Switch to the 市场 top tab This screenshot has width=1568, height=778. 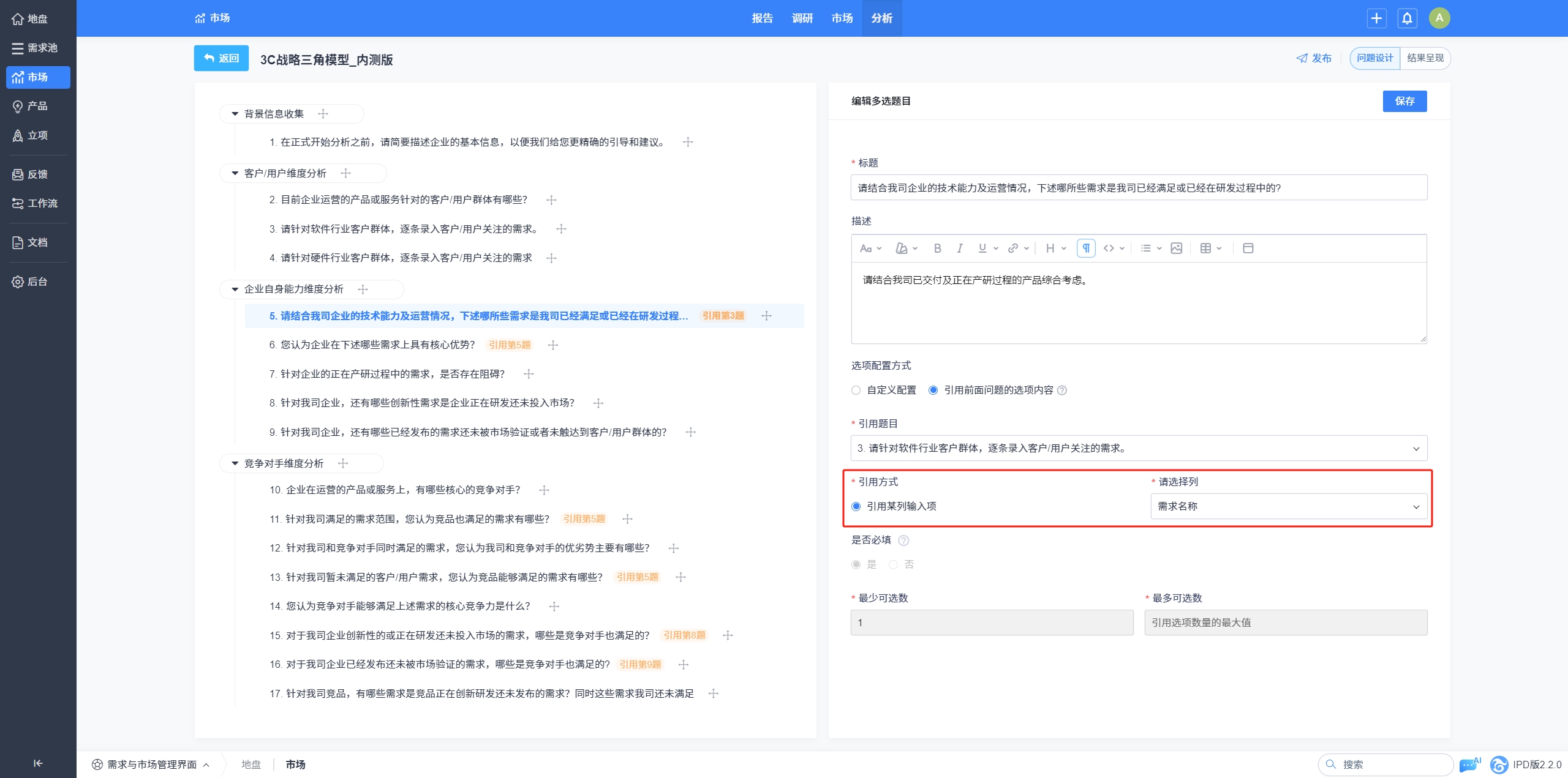[x=842, y=18]
